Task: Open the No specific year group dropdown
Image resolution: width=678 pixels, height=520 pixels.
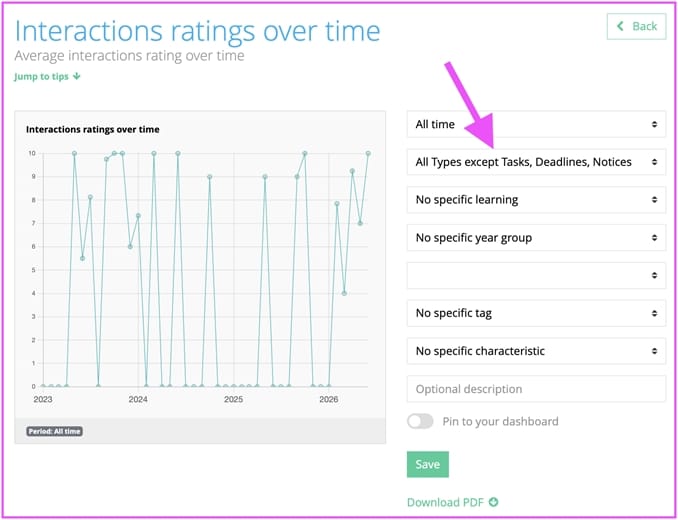Action: [x=536, y=238]
